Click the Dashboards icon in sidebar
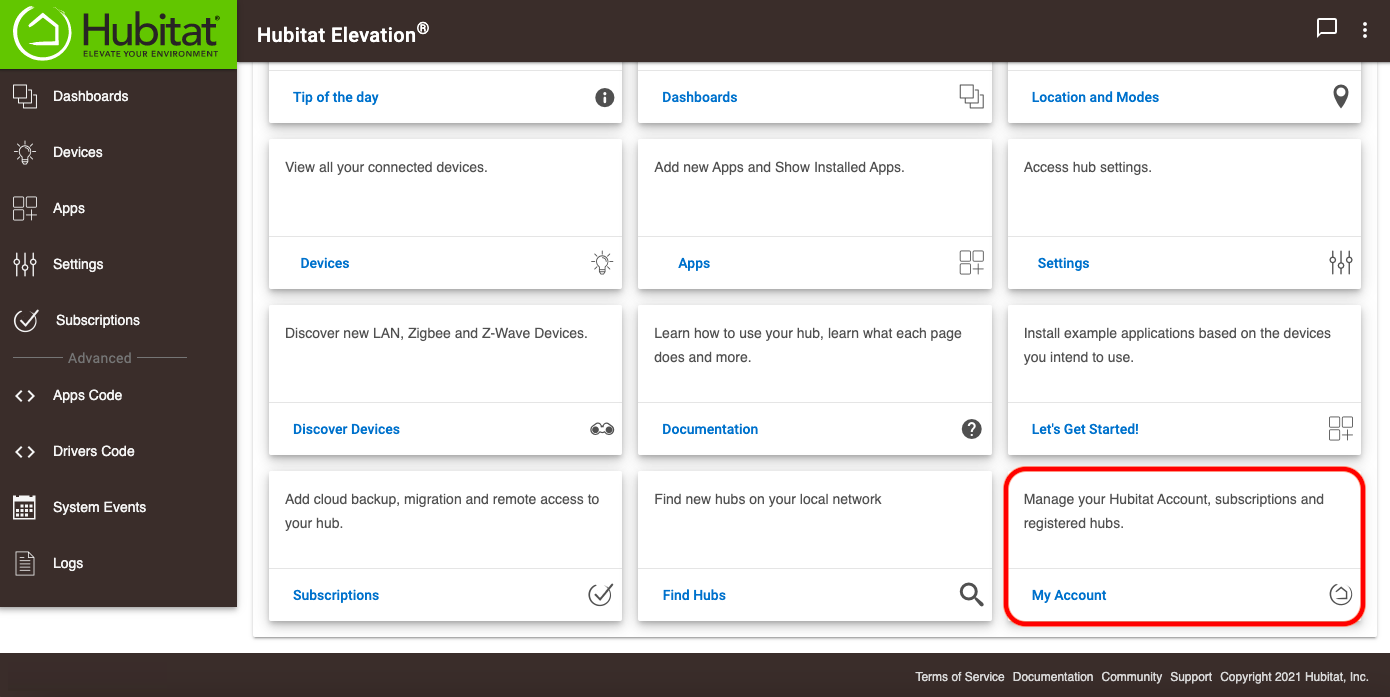Viewport: 1390px width, 697px height. [24, 96]
